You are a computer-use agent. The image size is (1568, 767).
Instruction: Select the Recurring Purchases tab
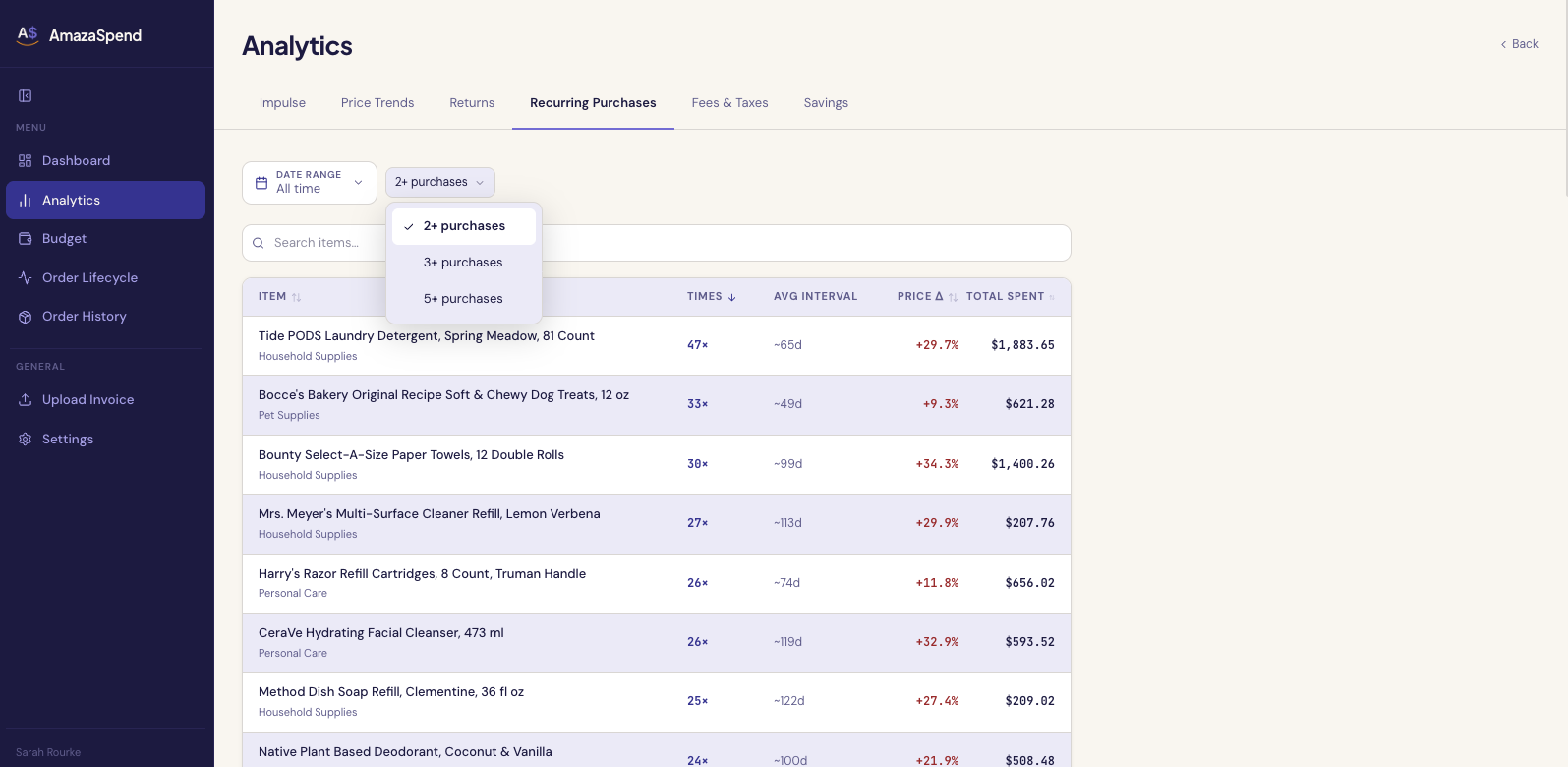593,103
